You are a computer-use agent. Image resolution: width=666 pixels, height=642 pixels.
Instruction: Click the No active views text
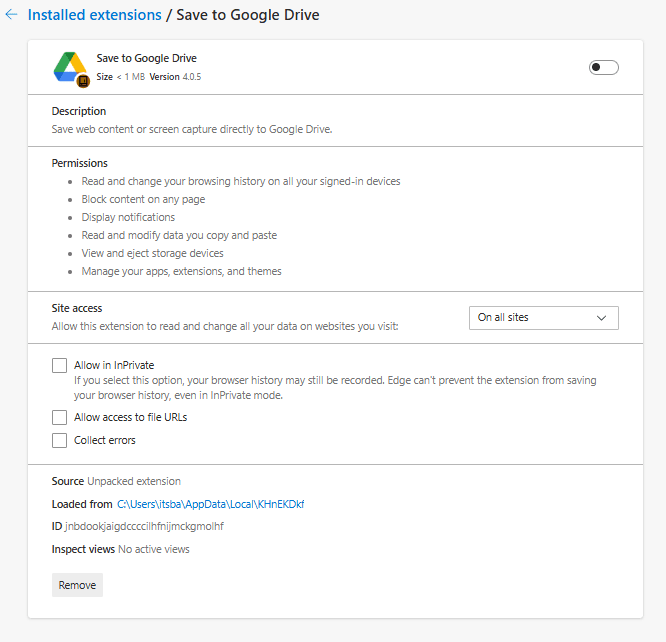[x=153, y=549]
